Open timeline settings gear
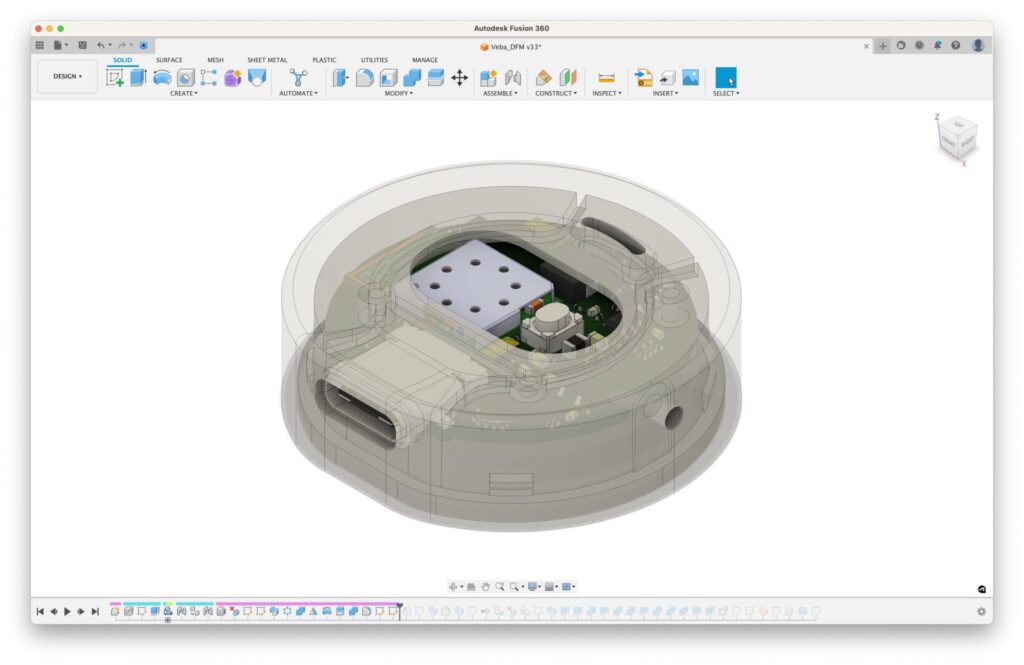 [981, 611]
